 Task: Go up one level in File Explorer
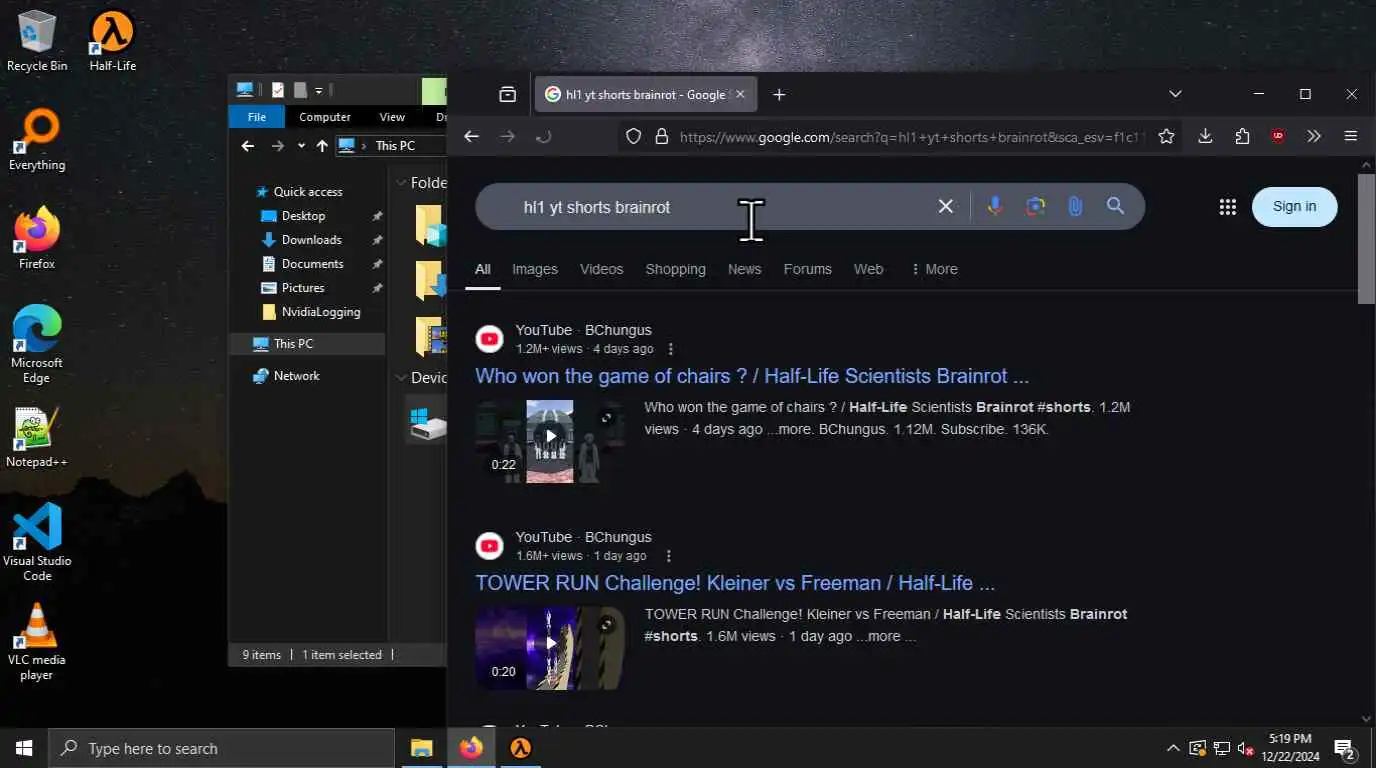[x=322, y=146]
